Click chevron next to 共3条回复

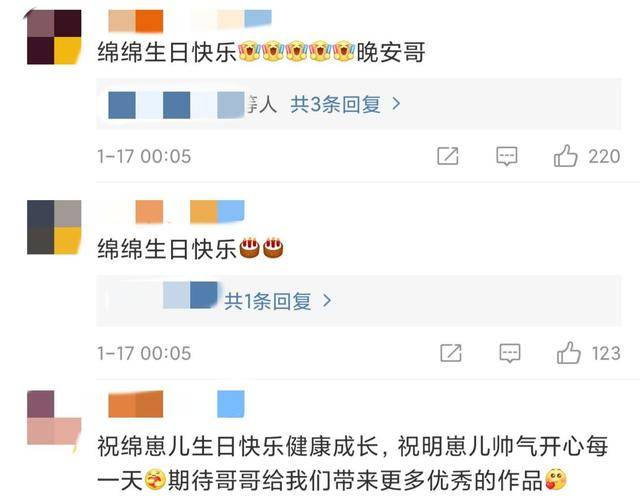pyautogui.click(x=396, y=104)
